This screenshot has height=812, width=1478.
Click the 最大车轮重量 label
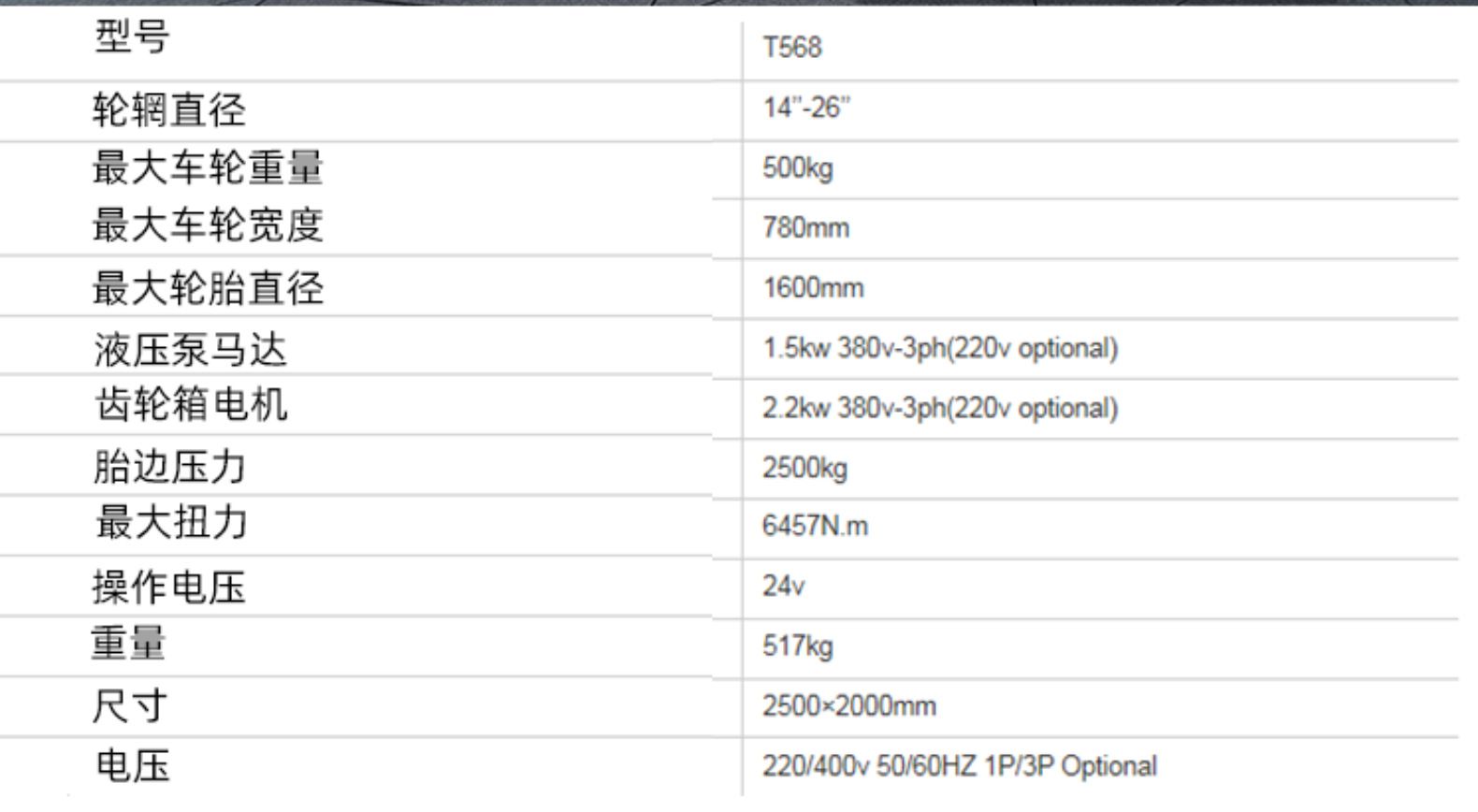208,168
